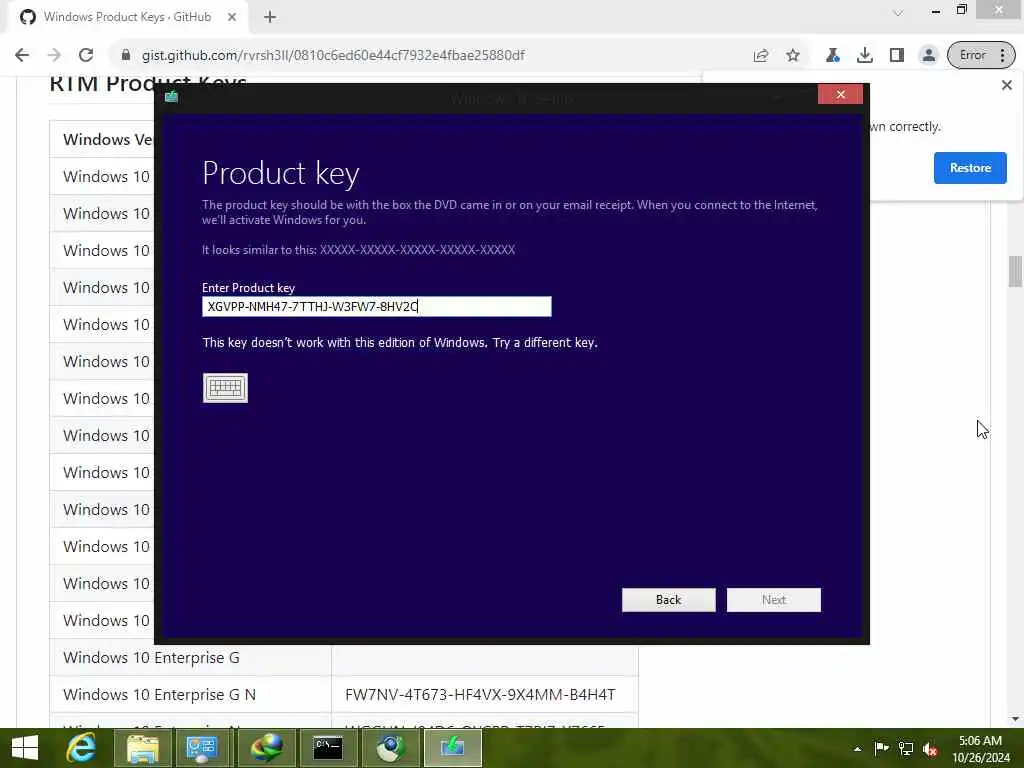
Task: Open the on-screen keyboard in Setup
Action: (225, 388)
